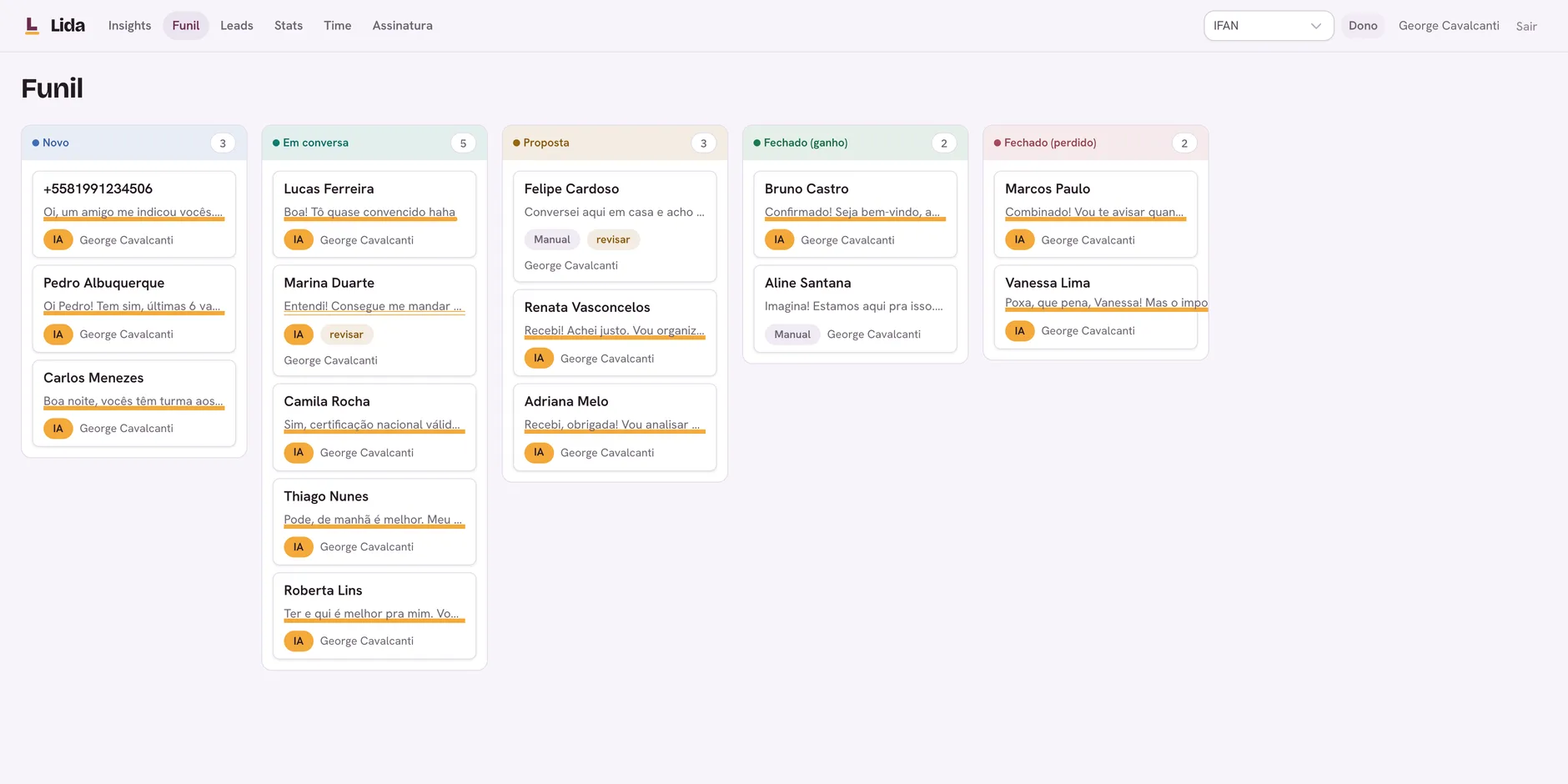Click IA badge on Pedro Albuquerque card

point(58,334)
